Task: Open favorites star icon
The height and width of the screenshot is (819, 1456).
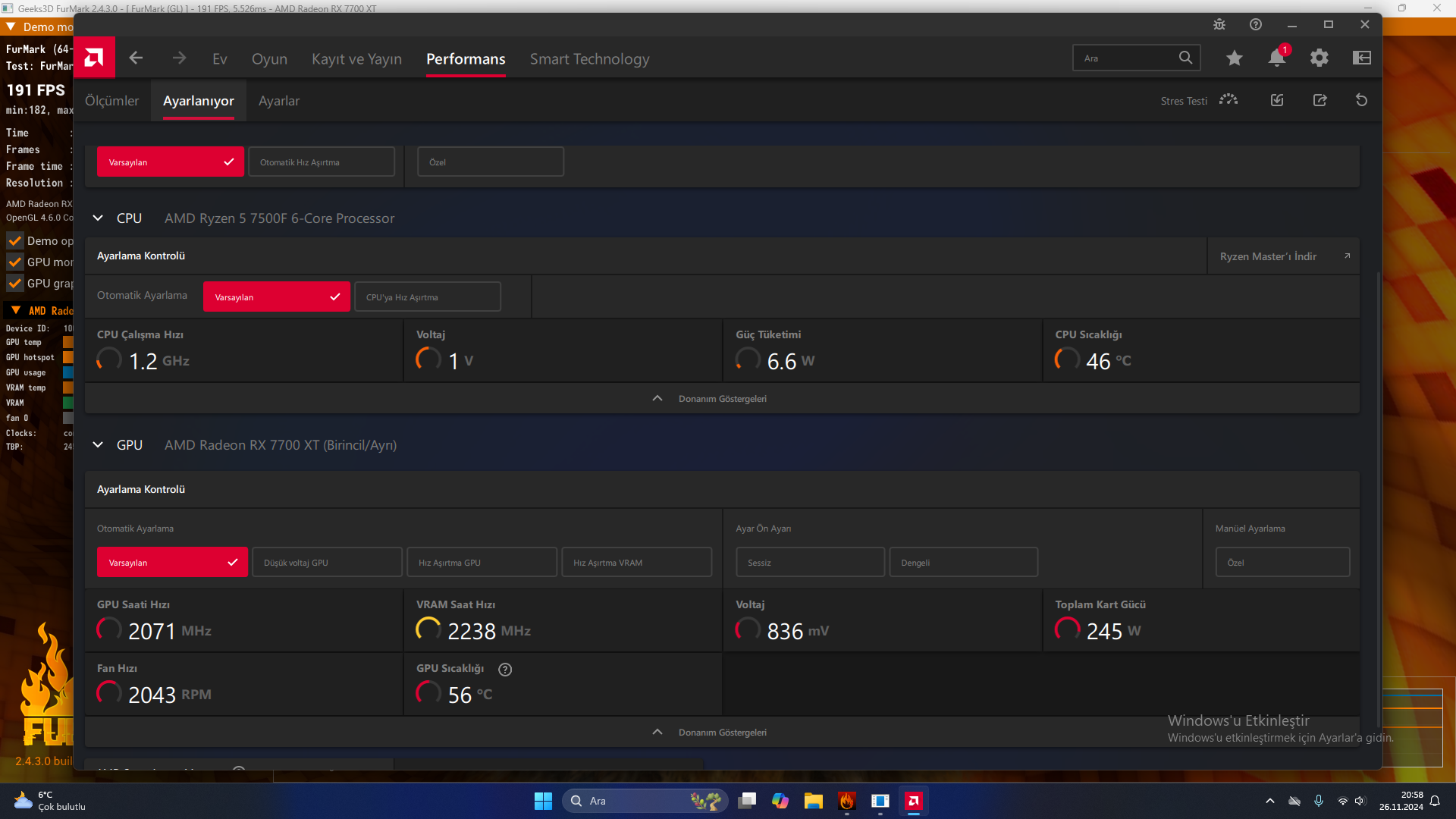Action: 1235,58
